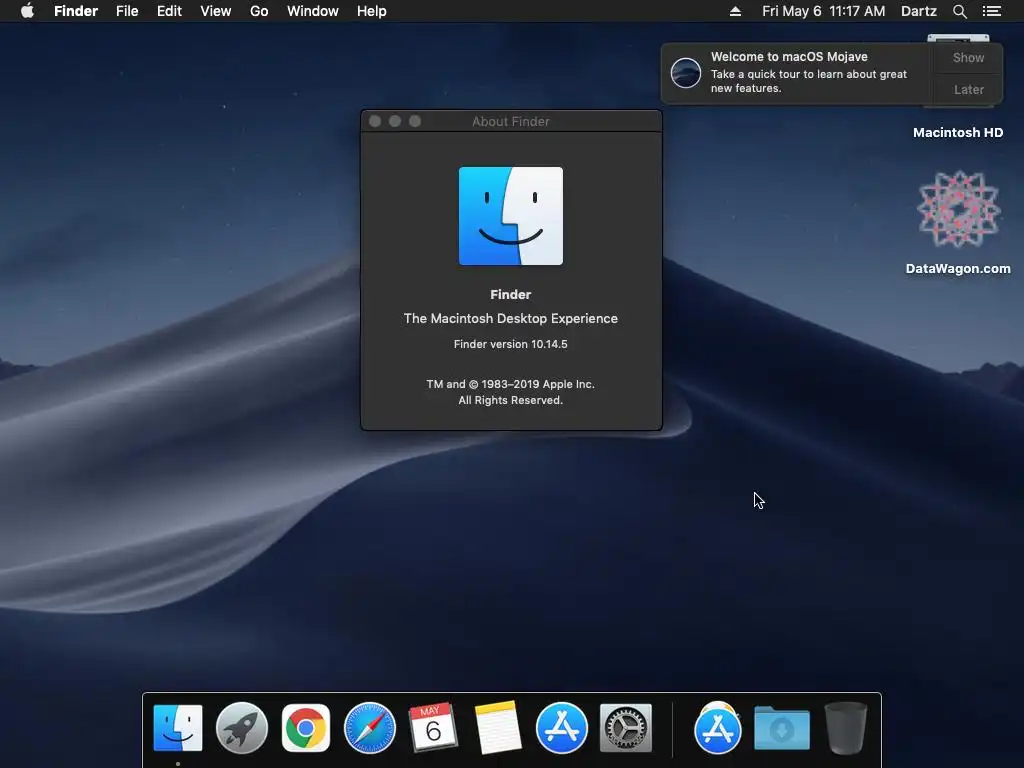Open the Window menu
The width and height of the screenshot is (1024, 768).
(313, 11)
